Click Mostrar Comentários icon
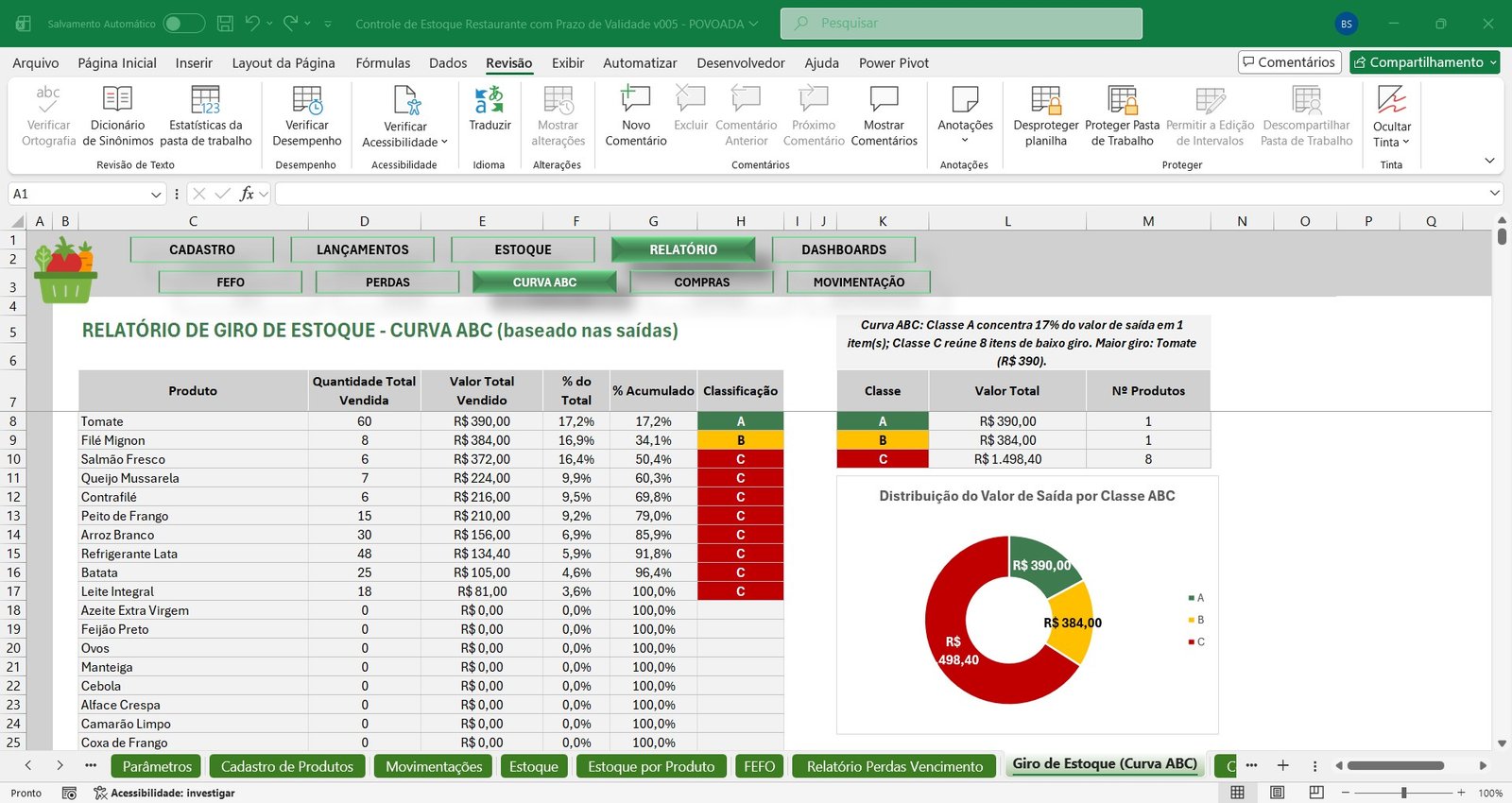This screenshot has height=803, width=1512. (884, 99)
